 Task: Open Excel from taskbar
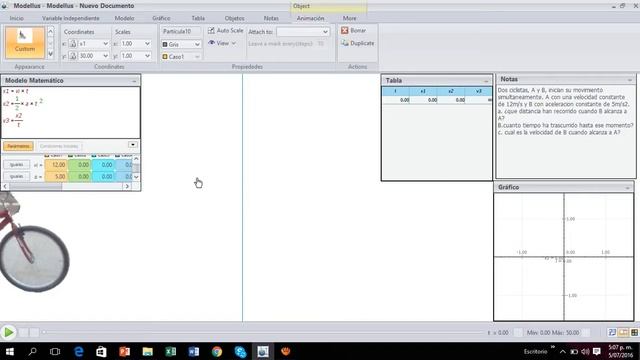tap(171, 351)
